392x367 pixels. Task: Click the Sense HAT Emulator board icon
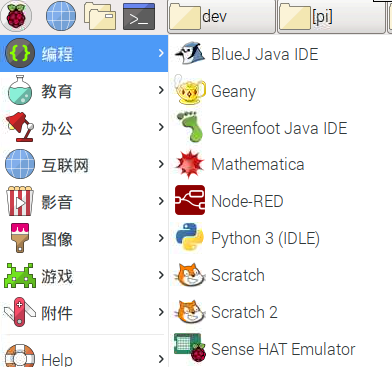[x=190, y=348]
